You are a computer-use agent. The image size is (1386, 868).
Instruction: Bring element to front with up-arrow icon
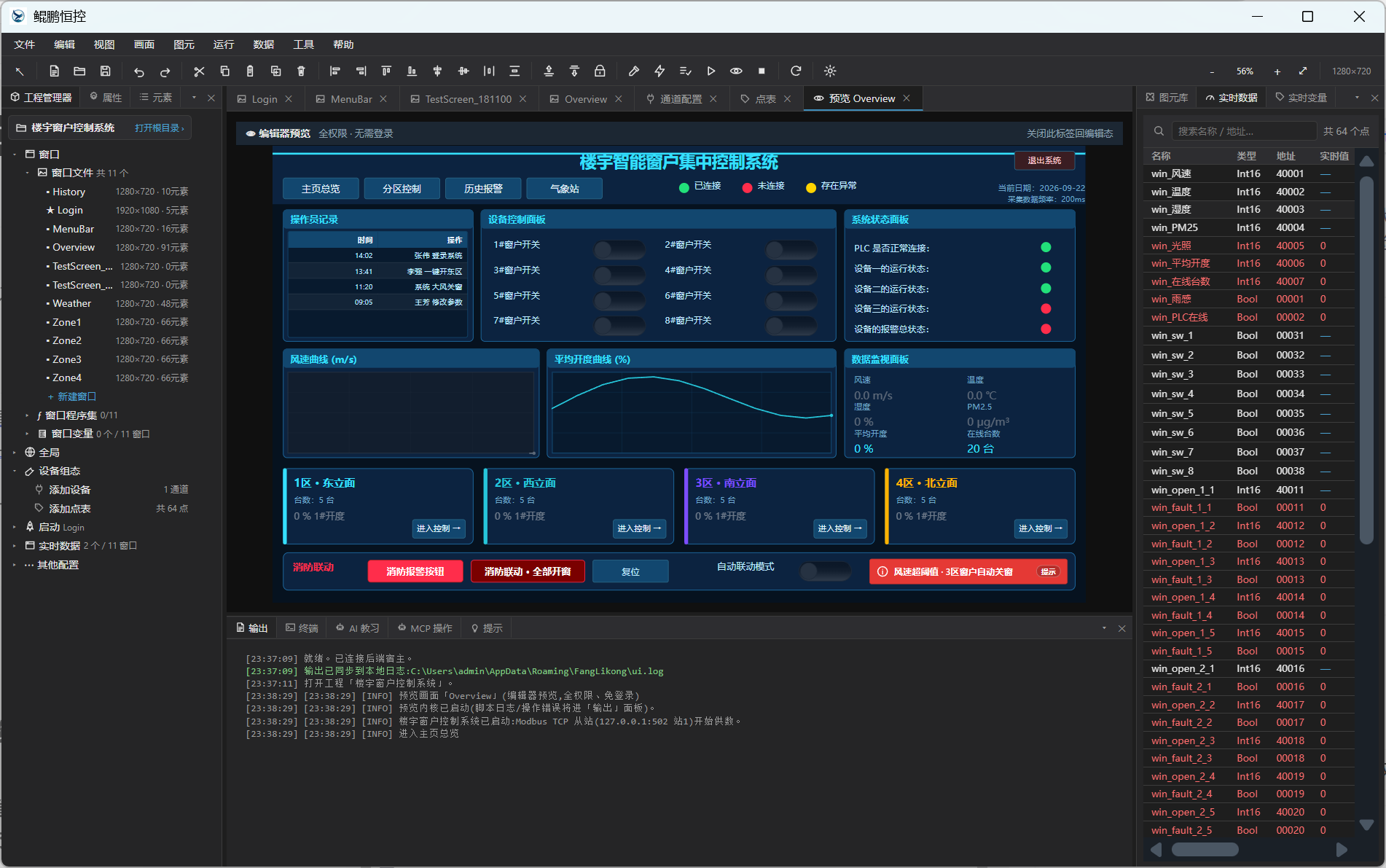(x=549, y=71)
